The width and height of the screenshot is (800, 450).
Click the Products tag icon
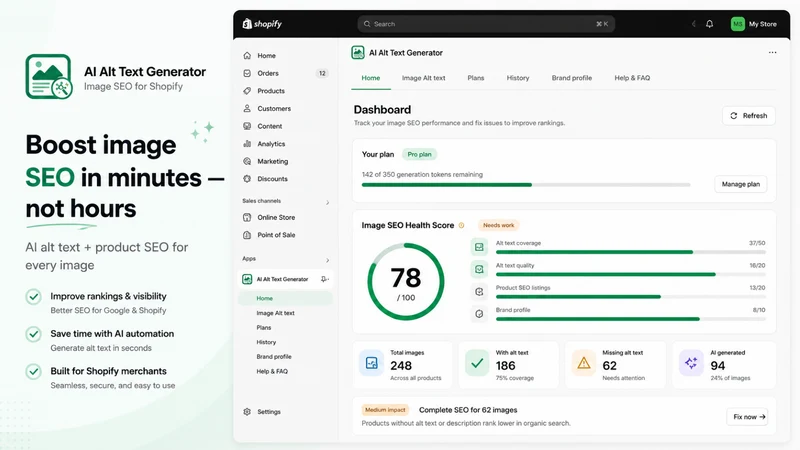coord(247,91)
